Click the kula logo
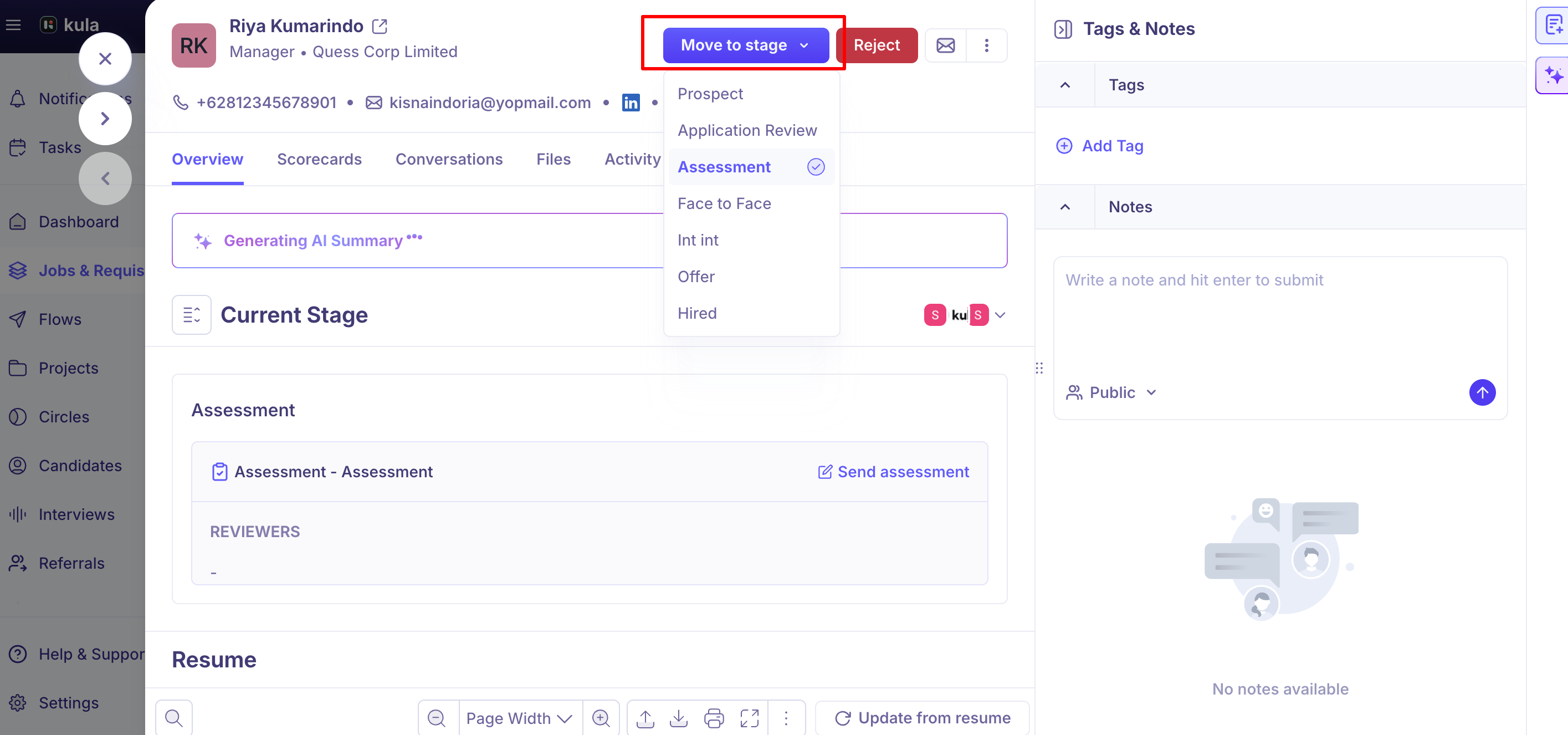Image resolution: width=1568 pixels, height=735 pixels. (x=69, y=25)
